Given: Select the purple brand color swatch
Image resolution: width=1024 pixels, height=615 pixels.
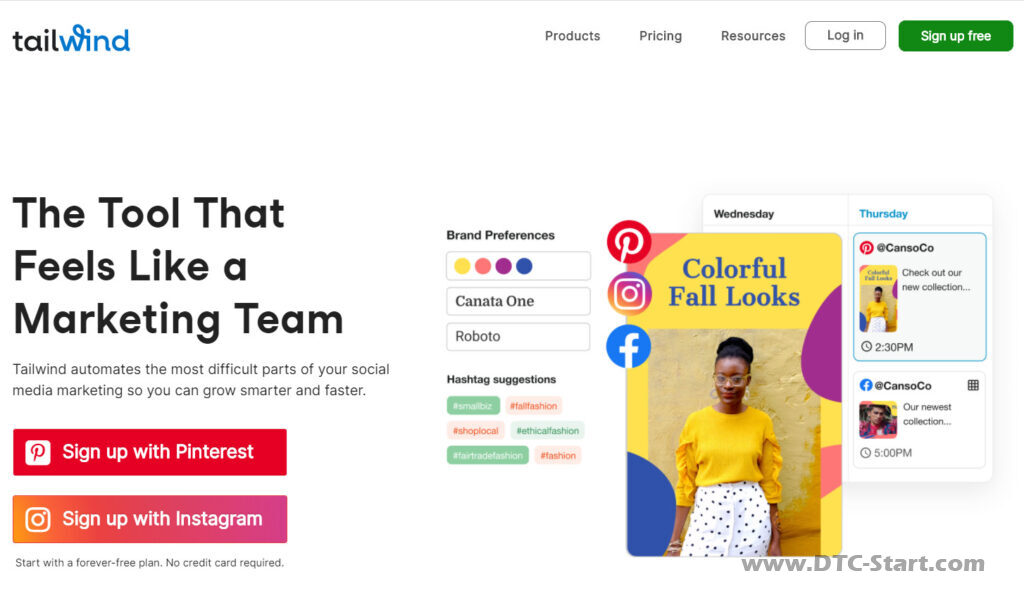Looking at the screenshot, I should click(504, 266).
